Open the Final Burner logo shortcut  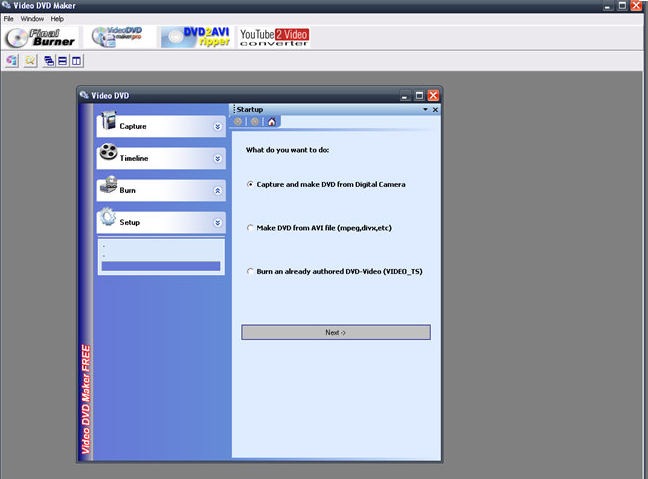(x=40, y=38)
